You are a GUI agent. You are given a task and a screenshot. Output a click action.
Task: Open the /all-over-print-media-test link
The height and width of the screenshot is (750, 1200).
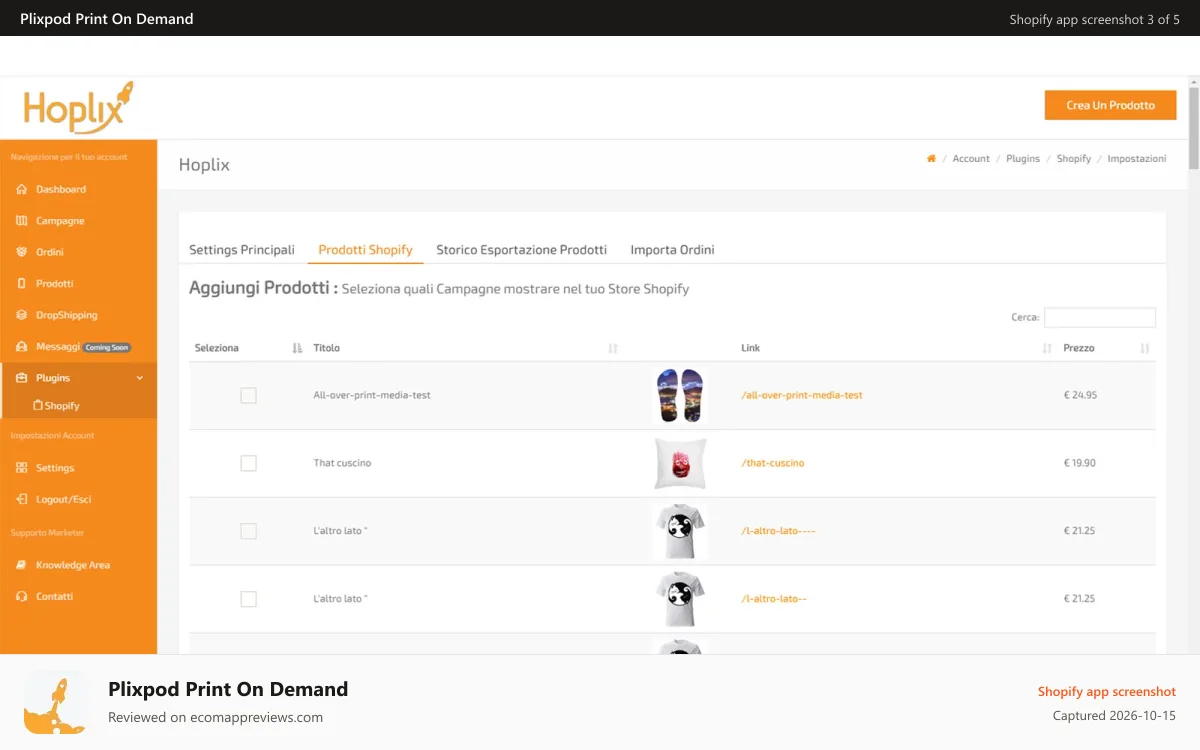(802, 395)
